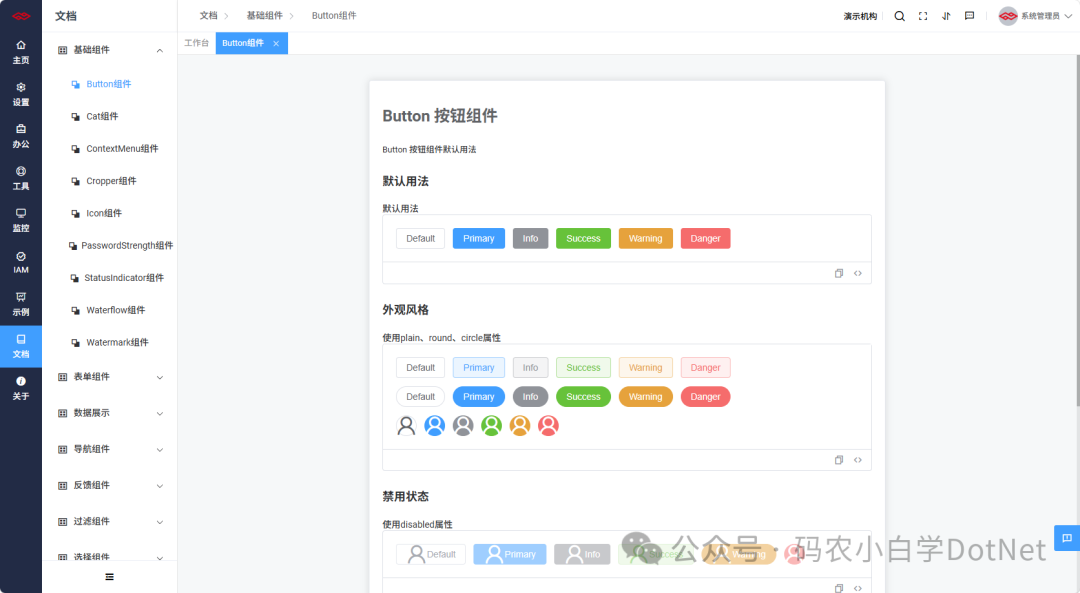Screen dimensions: 1080x593
Task: Click the red logo at top-left
Action: (21, 16)
